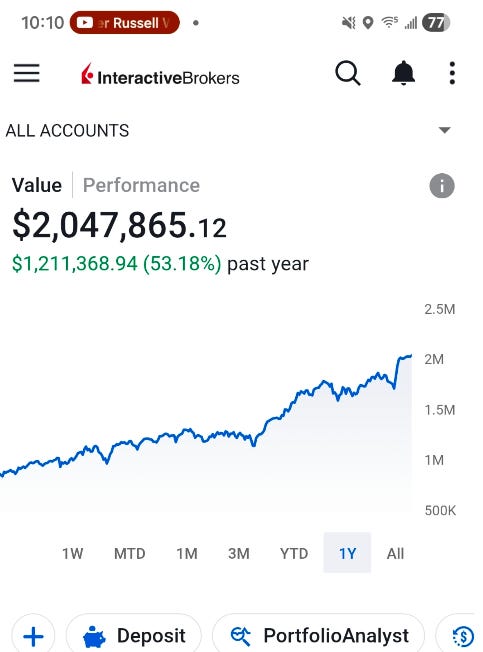Tap the latest point on value chart
The width and height of the screenshot is (483, 652).
click(x=411, y=356)
